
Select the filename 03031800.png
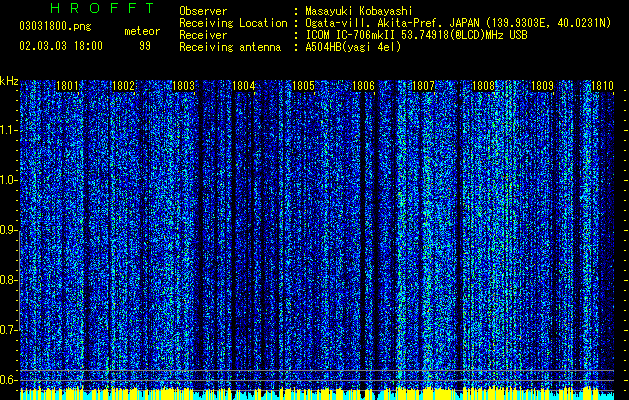(x=55, y=27)
